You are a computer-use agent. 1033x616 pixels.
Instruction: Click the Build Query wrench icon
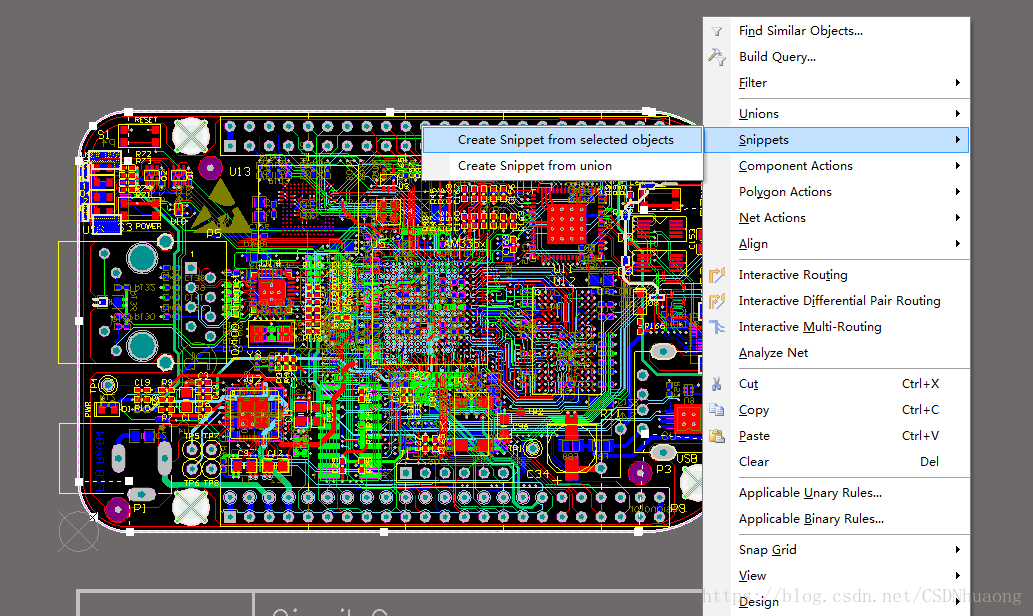tap(717, 57)
